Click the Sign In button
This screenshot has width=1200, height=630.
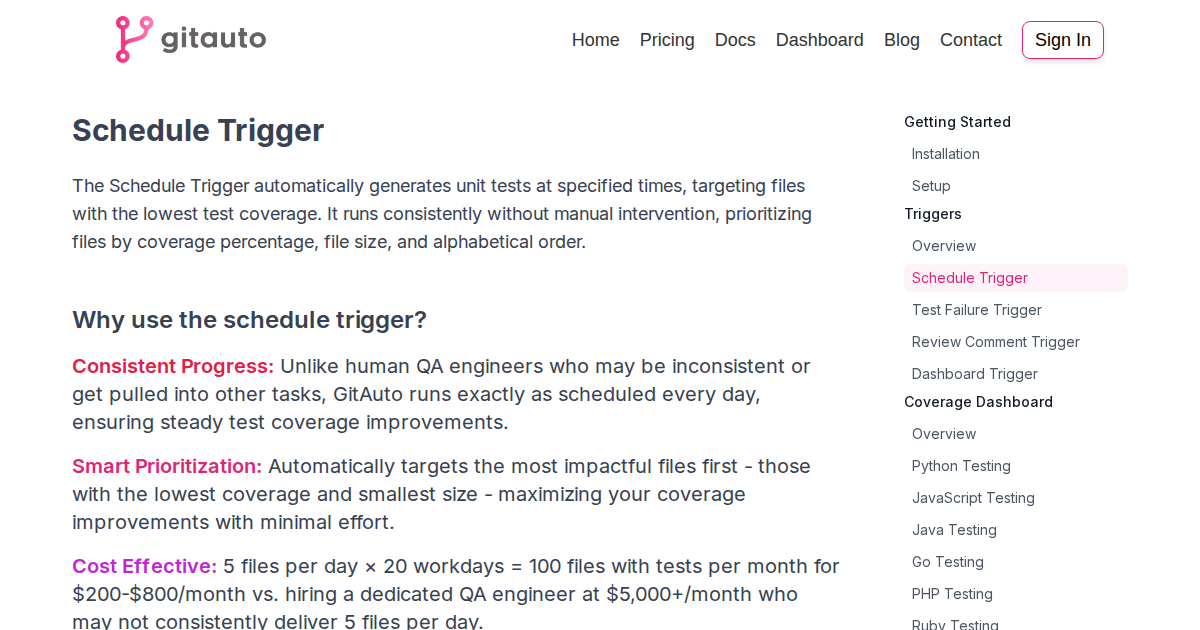[1062, 40]
